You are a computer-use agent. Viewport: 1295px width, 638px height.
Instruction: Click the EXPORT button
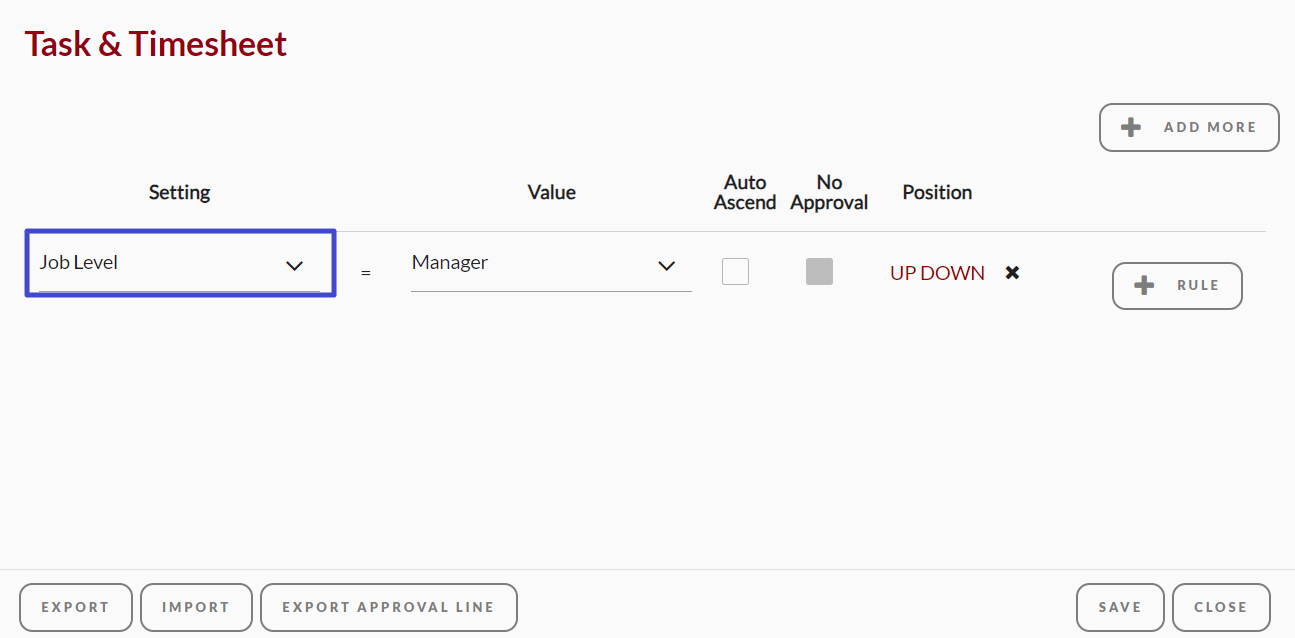pyautogui.click(x=76, y=607)
